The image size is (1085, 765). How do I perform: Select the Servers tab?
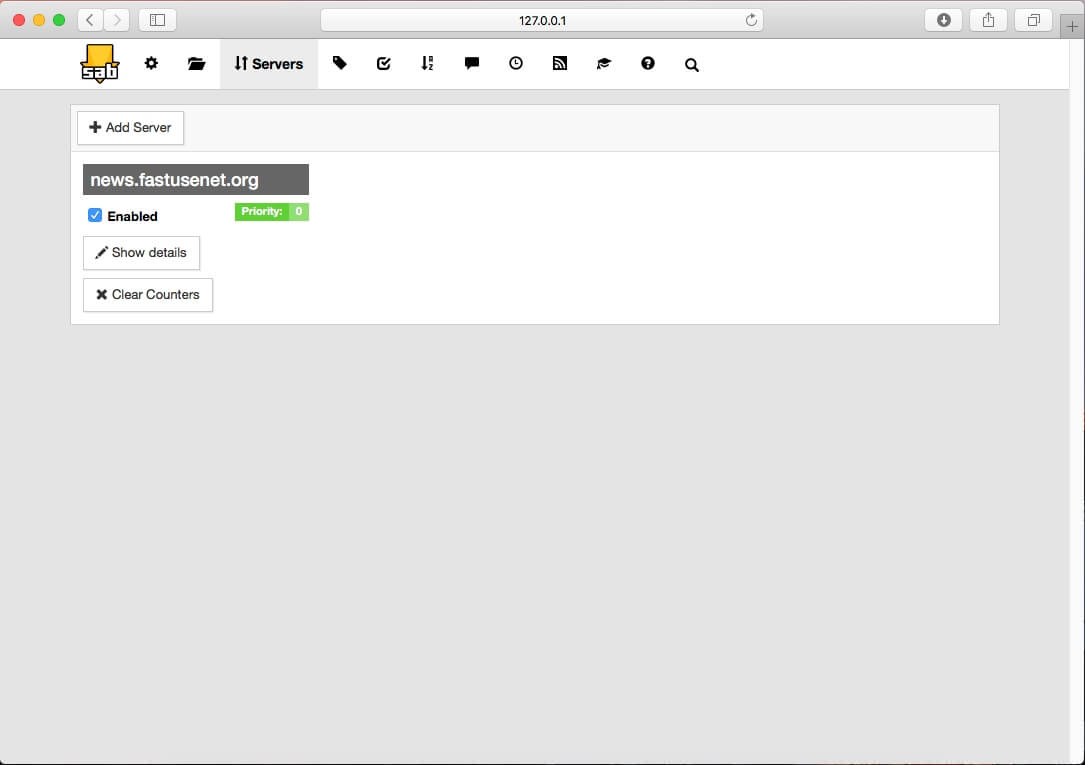coord(269,64)
